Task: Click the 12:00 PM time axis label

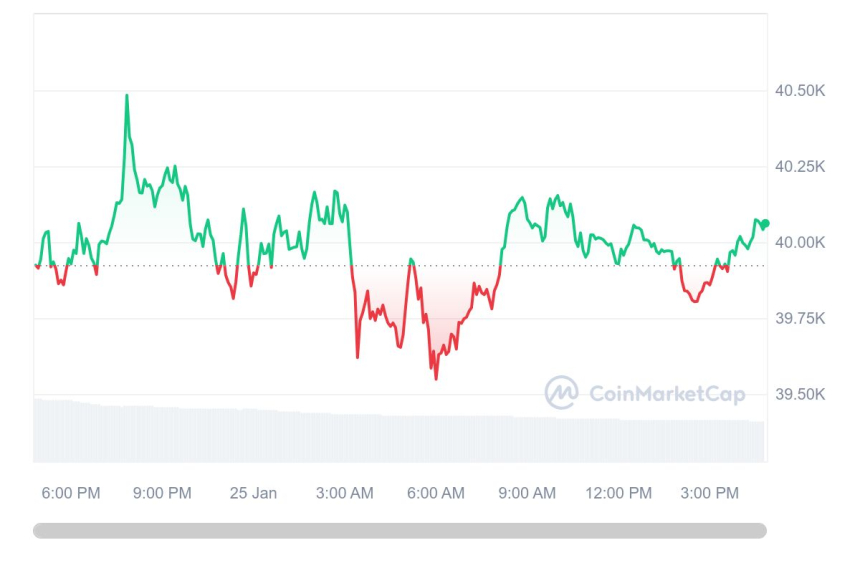Action: click(x=619, y=493)
